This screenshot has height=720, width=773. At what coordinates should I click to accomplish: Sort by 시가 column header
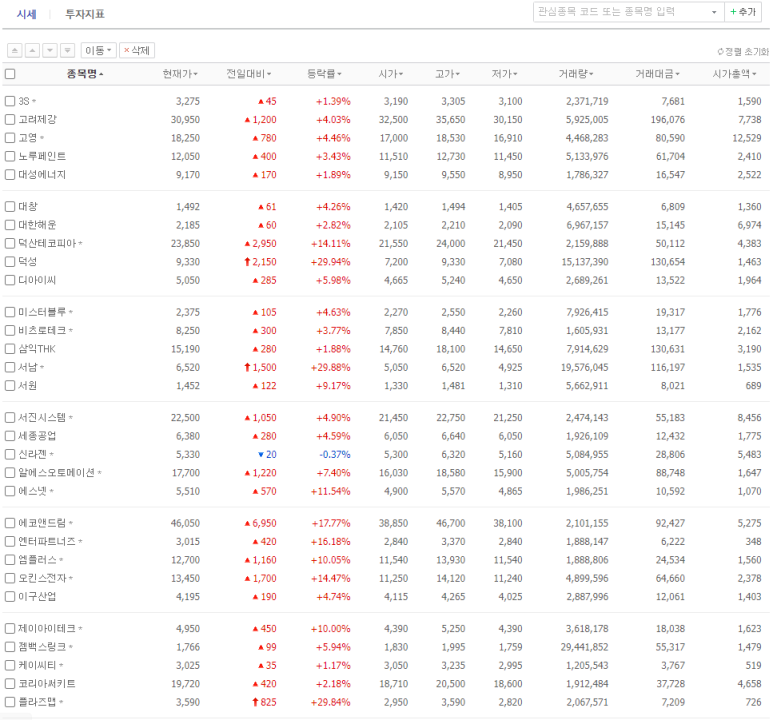[x=390, y=74]
